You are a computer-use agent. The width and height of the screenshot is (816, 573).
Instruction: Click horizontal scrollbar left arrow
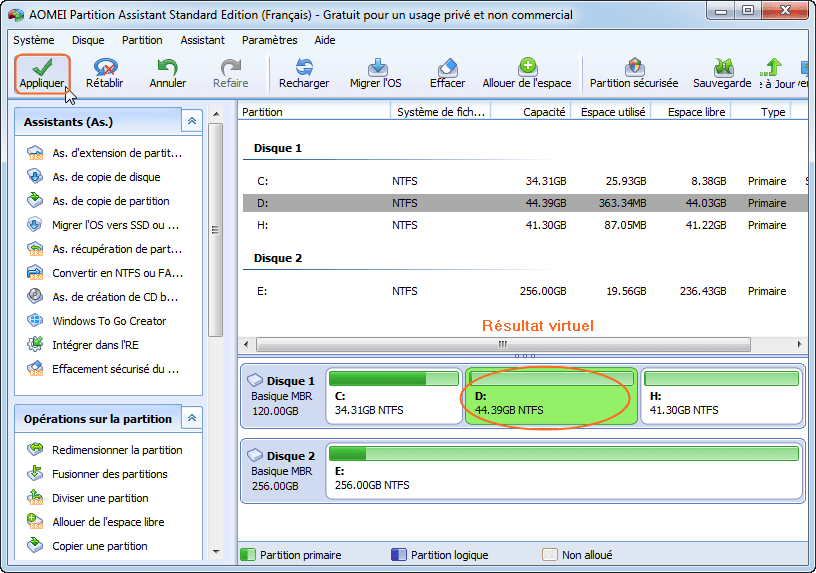(246, 345)
